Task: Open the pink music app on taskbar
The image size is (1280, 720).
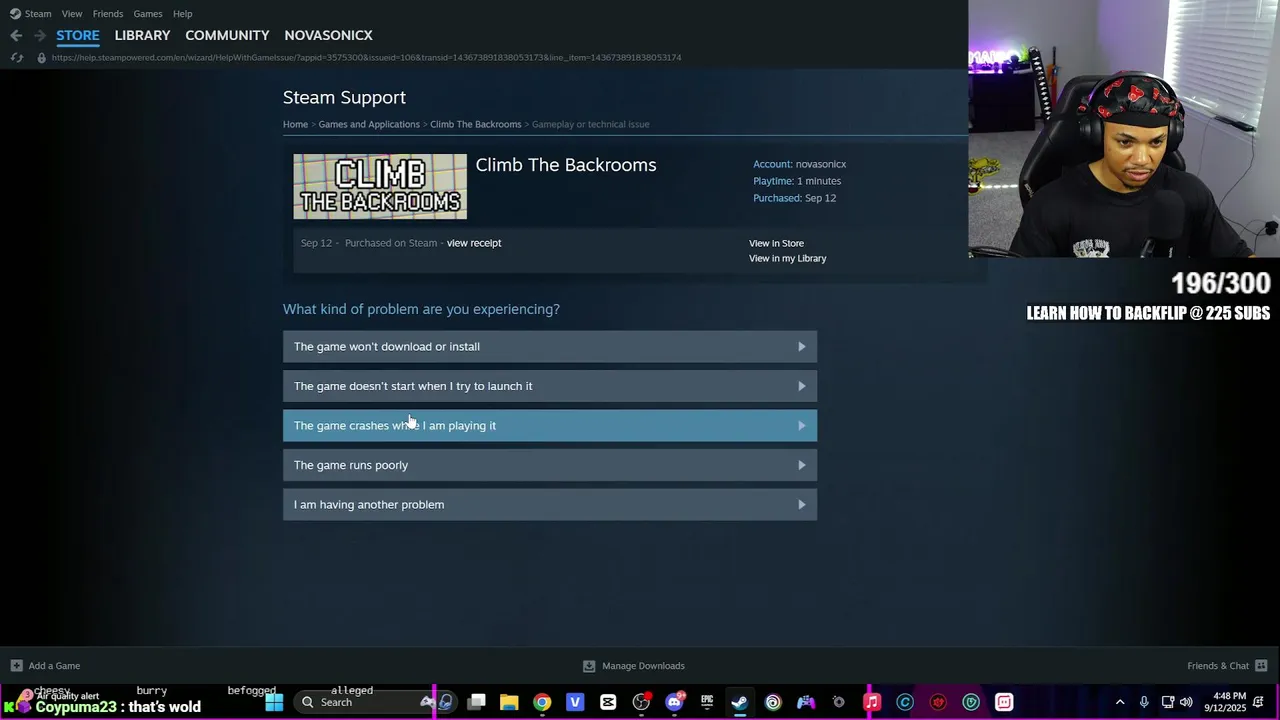Action: click(872, 702)
